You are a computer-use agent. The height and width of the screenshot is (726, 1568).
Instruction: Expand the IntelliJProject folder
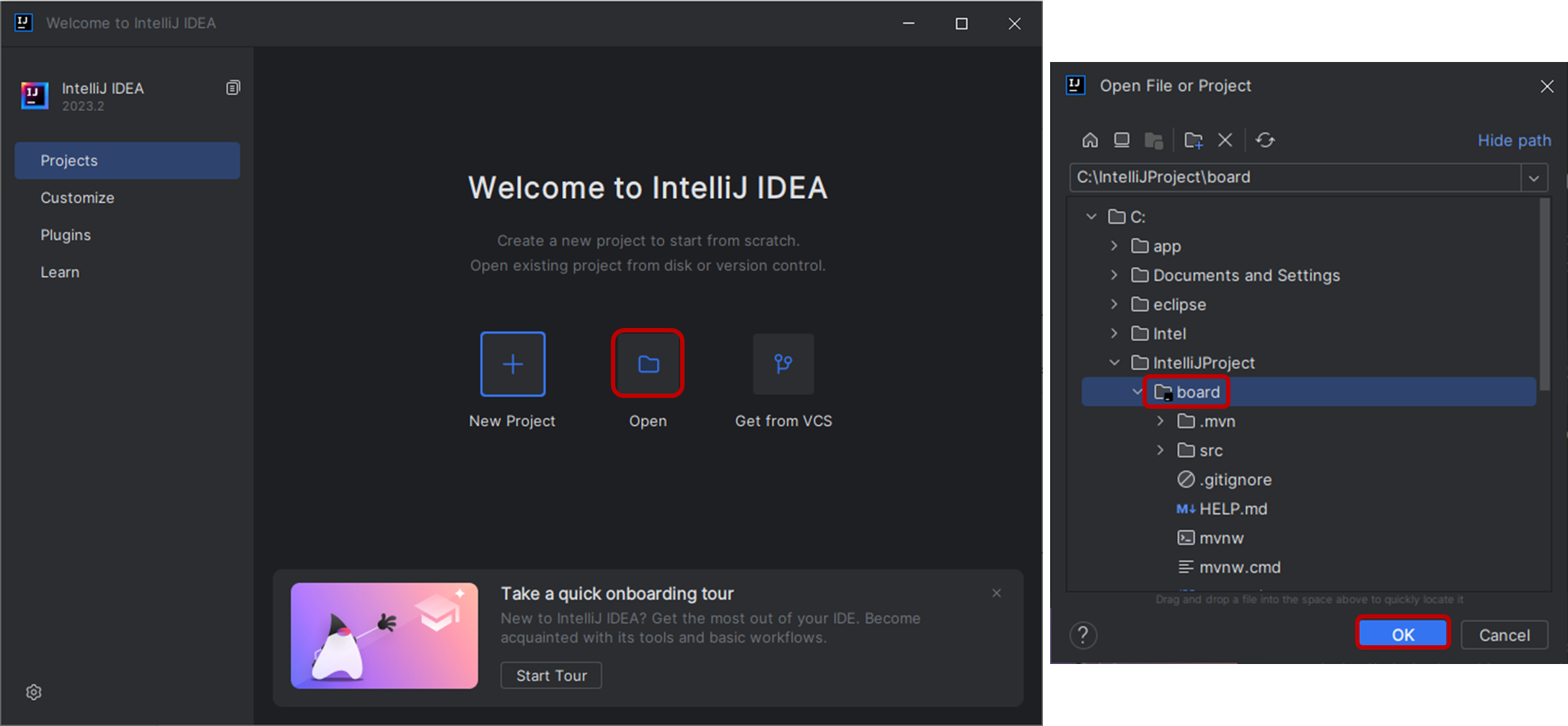[1114, 363]
